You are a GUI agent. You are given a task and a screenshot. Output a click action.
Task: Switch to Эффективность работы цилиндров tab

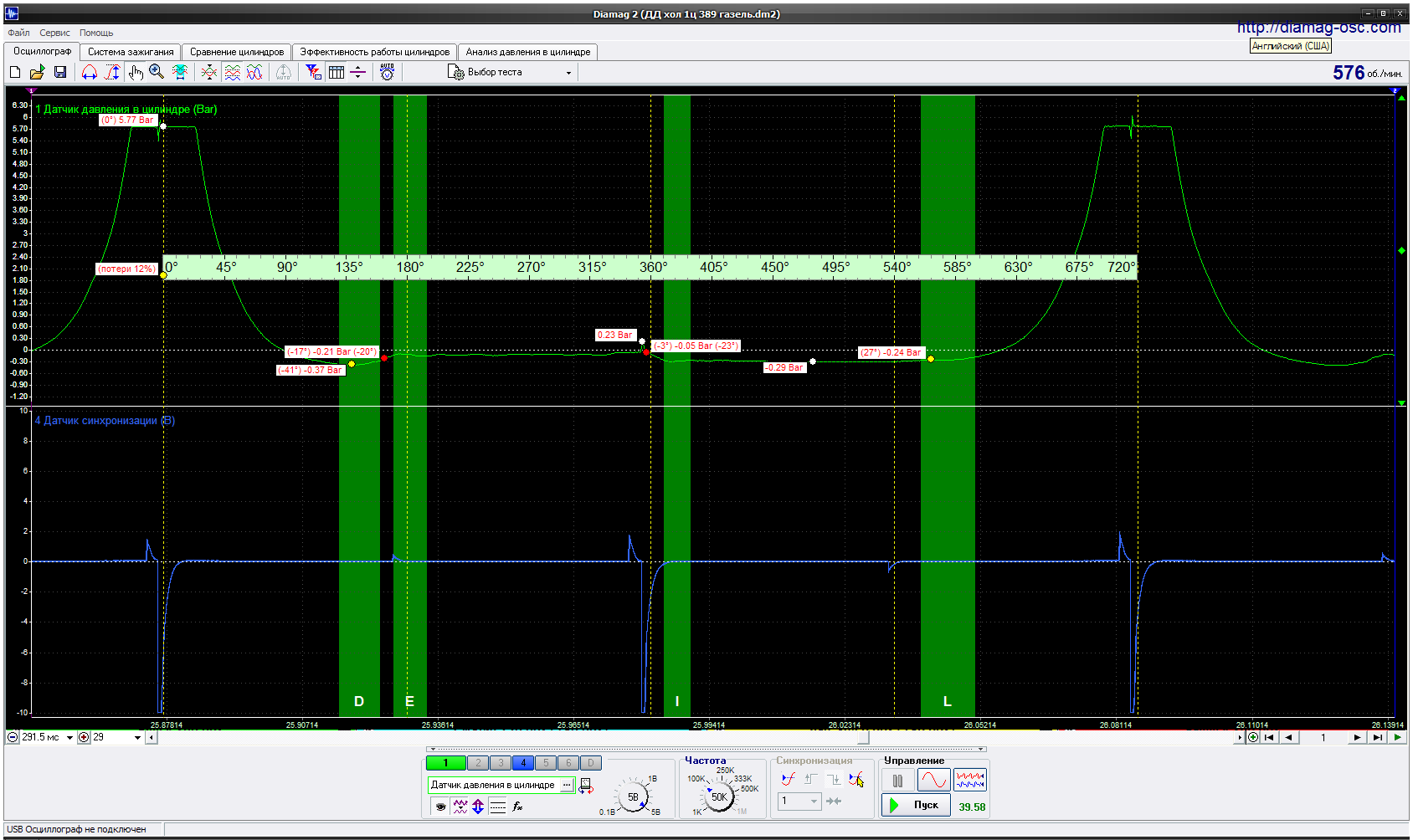[x=375, y=52]
